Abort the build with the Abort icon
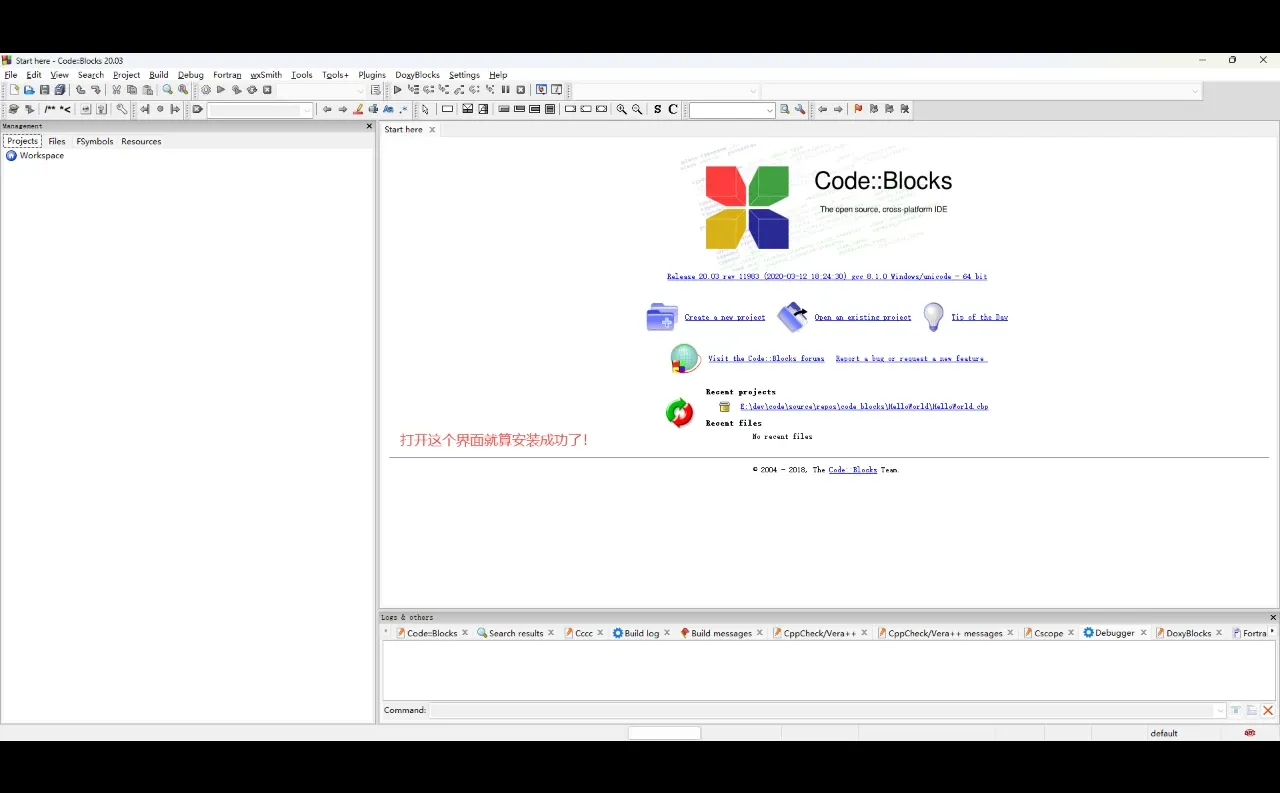The width and height of the screenshot is (1280, 793). click(x=266, y=90)
